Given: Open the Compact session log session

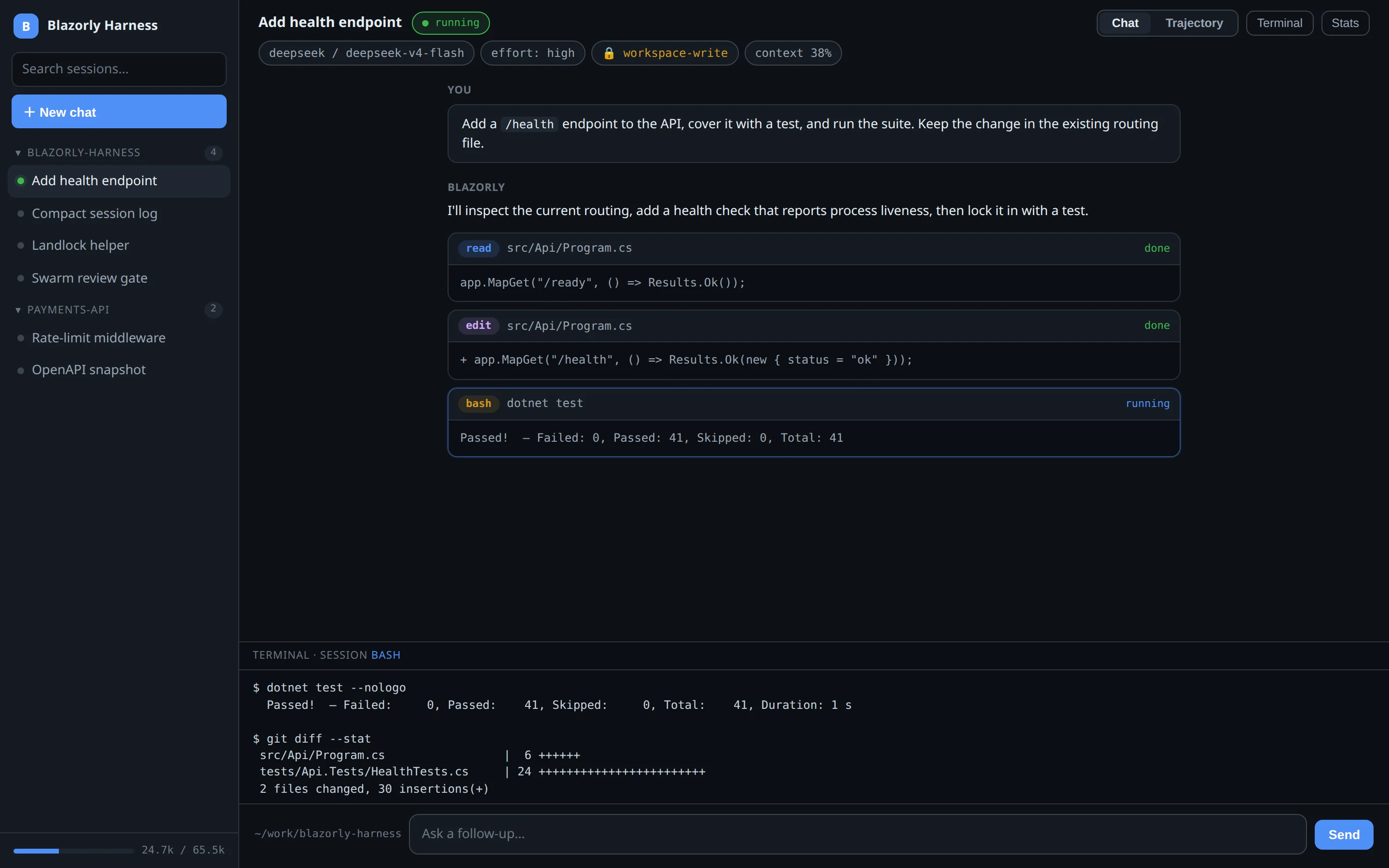Looking at the screenshot, I should (119, 214).
